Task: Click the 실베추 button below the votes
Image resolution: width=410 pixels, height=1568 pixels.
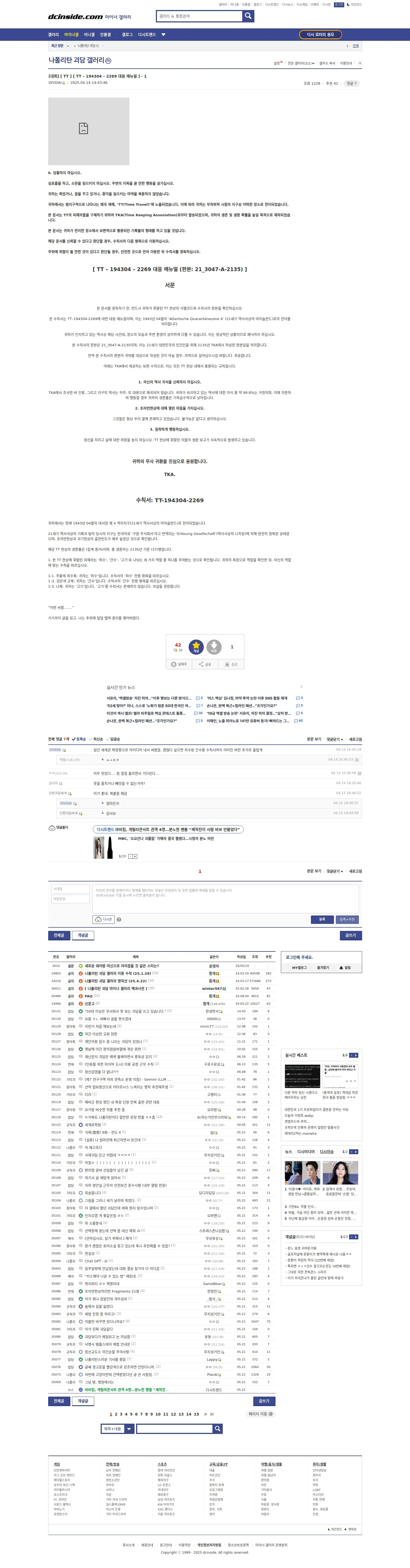Action: 179,664
